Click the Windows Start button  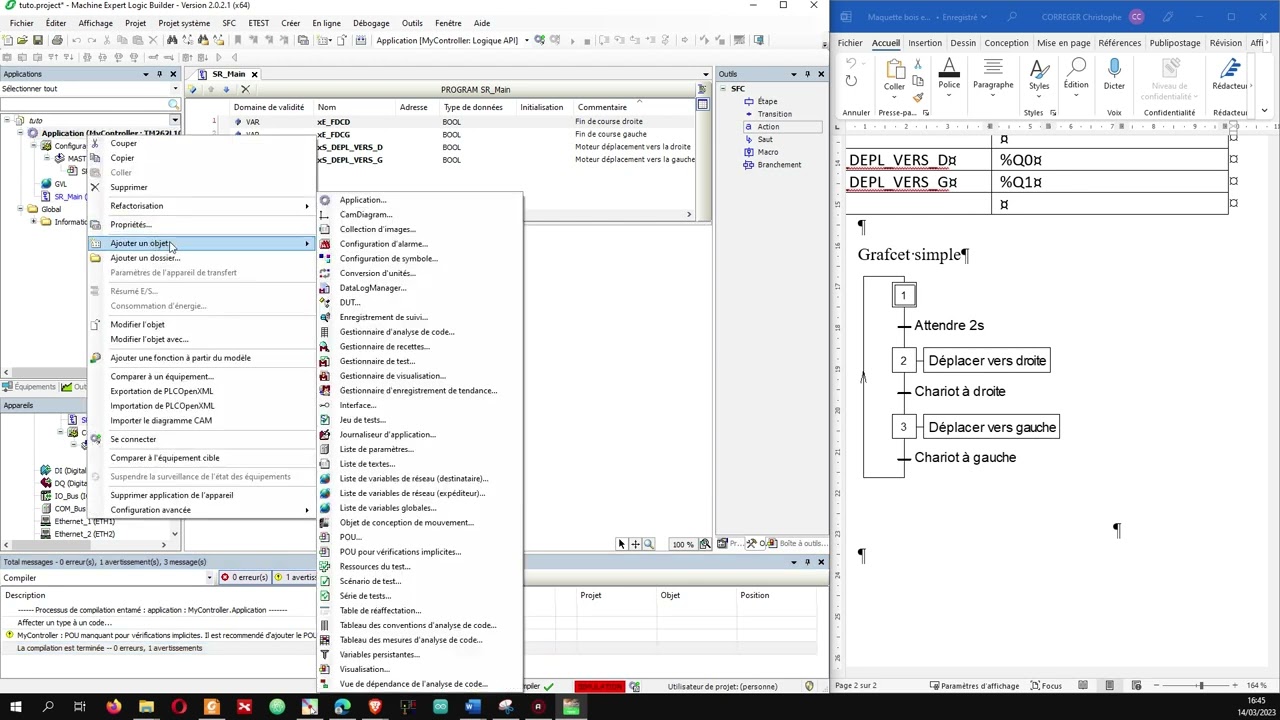(x=15, y=707)
